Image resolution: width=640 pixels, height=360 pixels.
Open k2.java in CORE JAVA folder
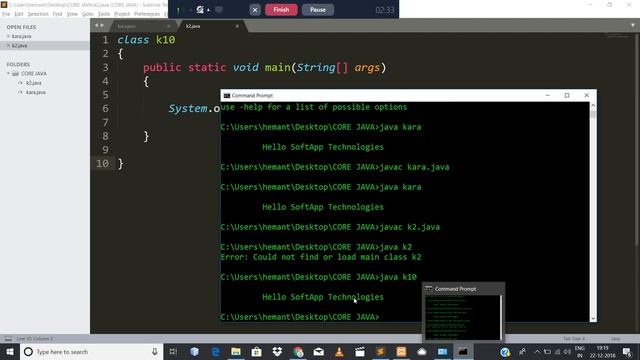coord(33,83)
